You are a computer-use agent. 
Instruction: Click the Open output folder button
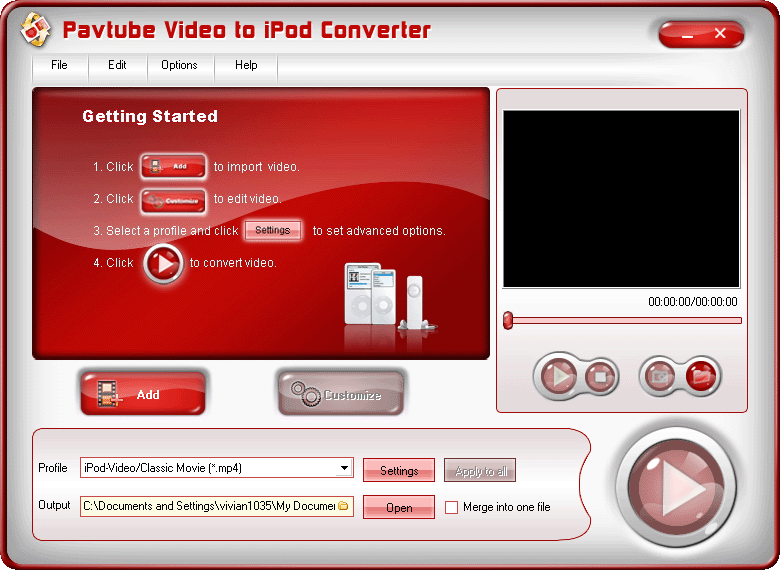(x=399, y=508)
